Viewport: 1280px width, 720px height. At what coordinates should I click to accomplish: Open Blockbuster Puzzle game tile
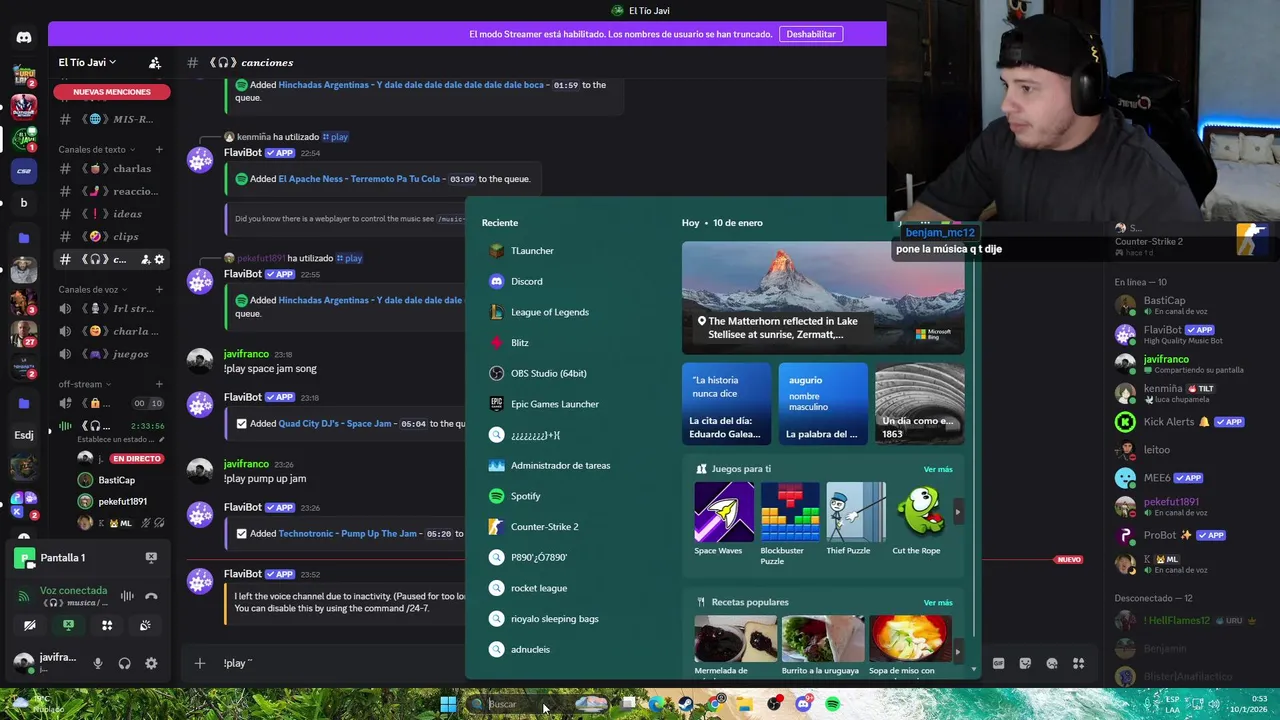click(790, 524)
